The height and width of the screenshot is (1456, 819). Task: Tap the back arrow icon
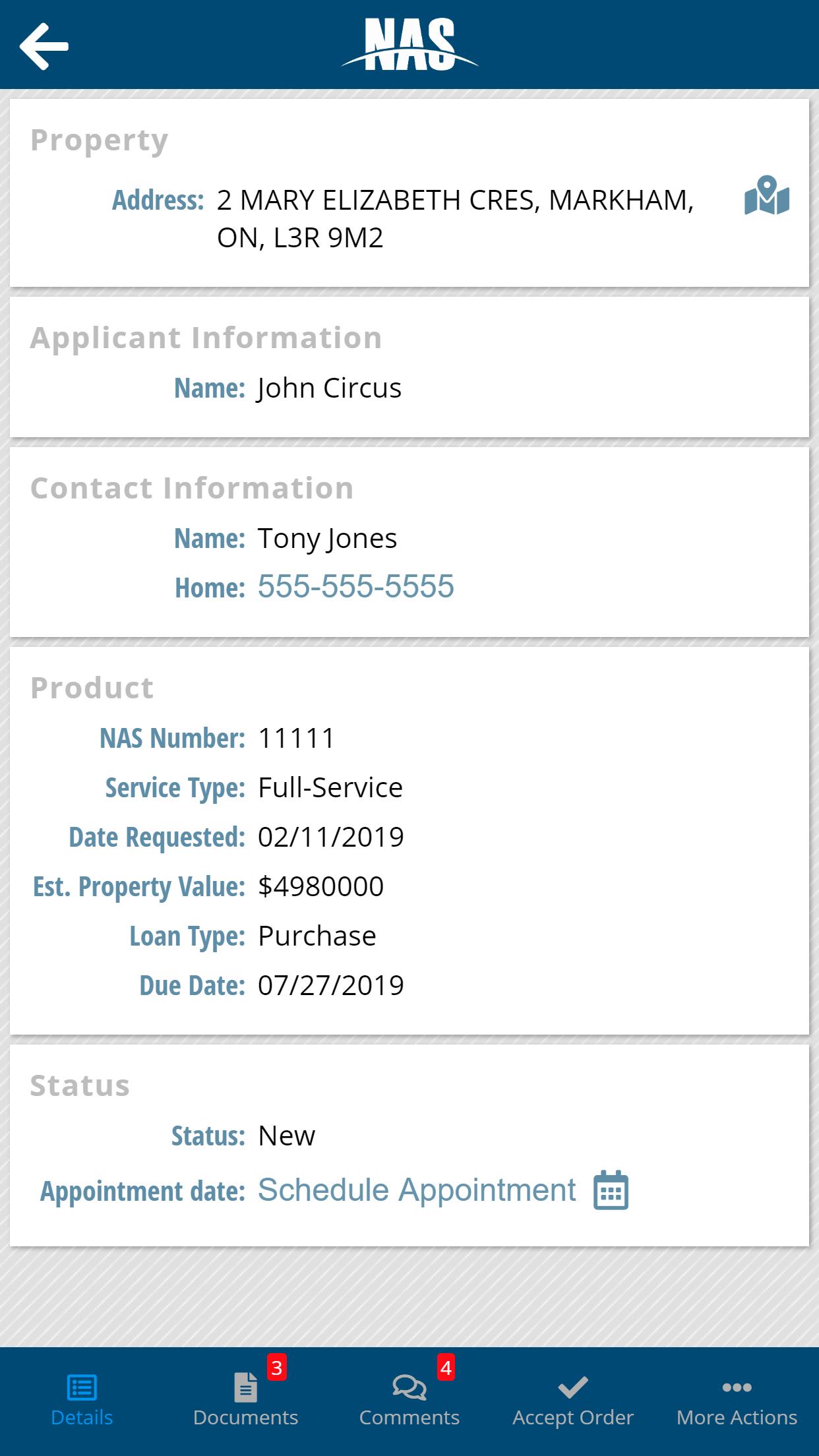point(44,45)
